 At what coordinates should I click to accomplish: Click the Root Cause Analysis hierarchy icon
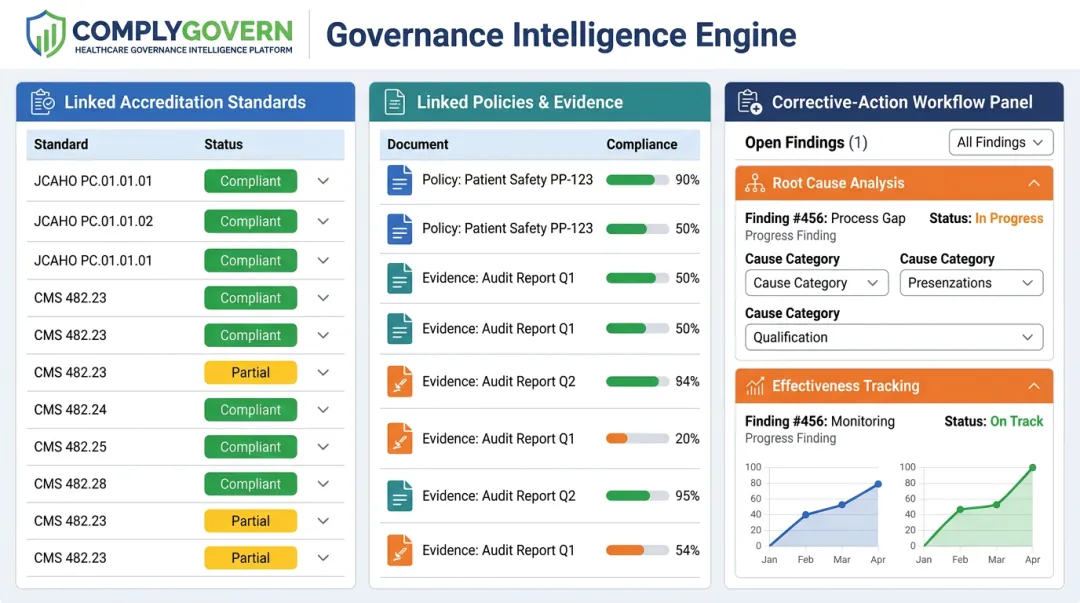[755, 183]
